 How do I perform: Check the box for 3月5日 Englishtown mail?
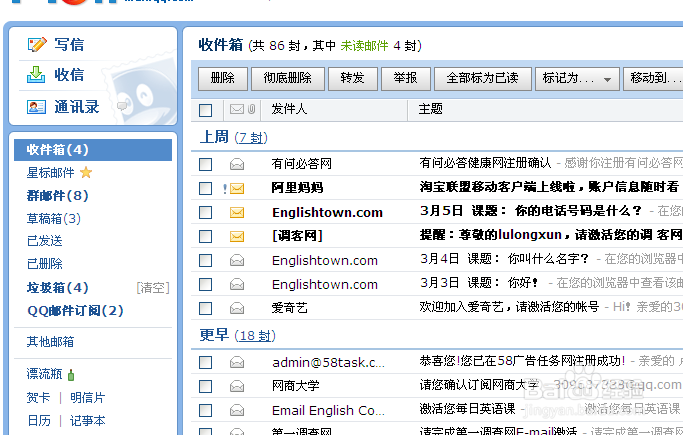click(x=206, y=212)
